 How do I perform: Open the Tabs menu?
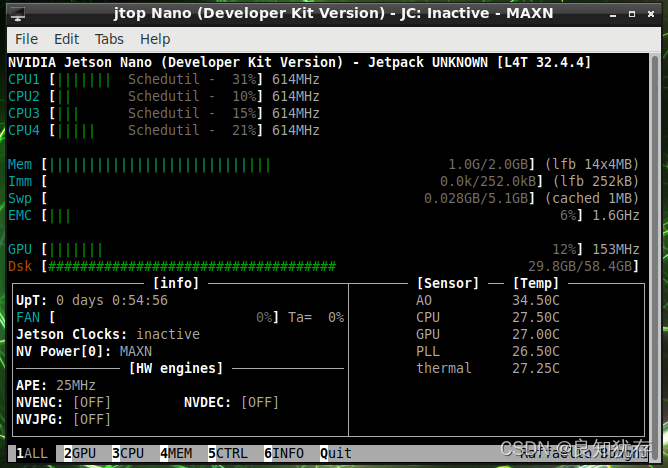point(109,39)
